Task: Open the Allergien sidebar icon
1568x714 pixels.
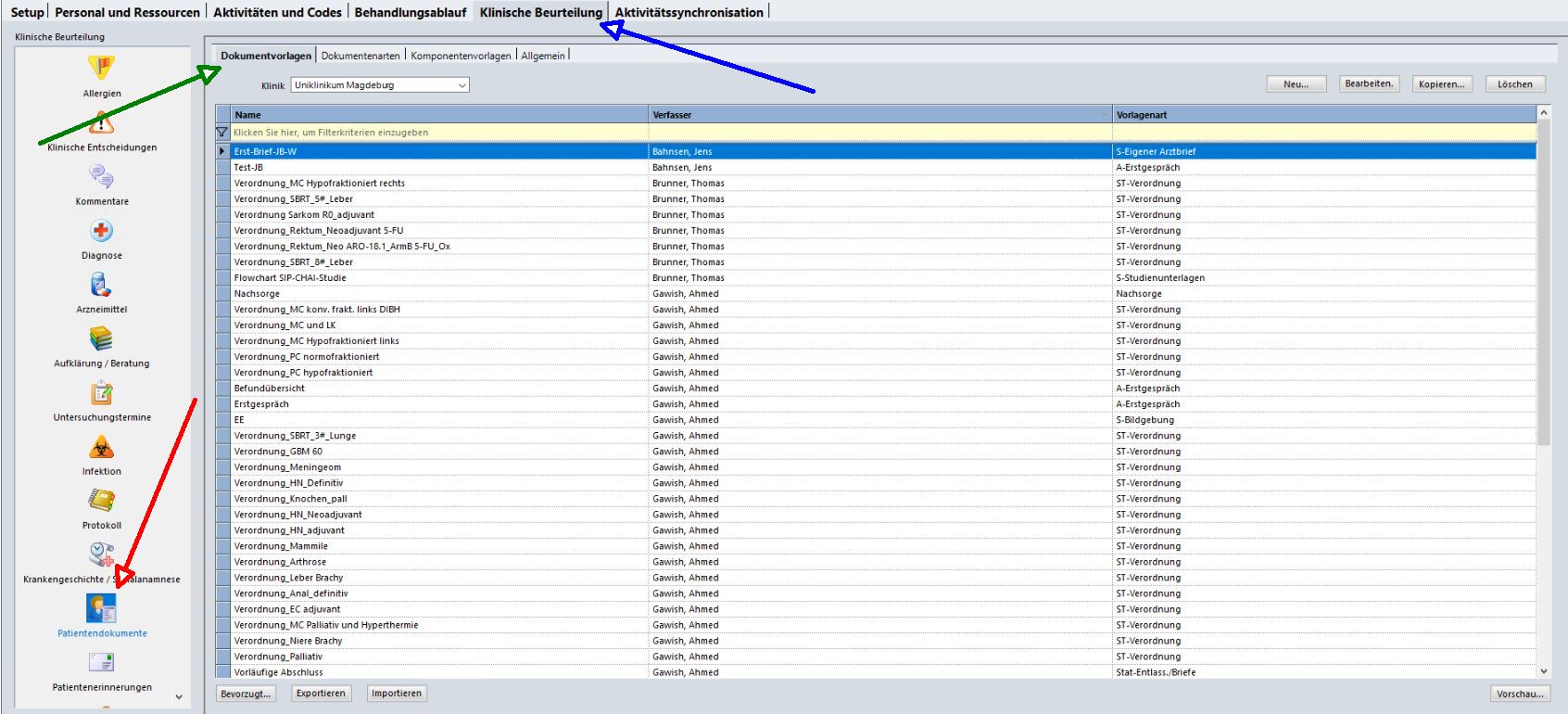Action: point(101,69)
